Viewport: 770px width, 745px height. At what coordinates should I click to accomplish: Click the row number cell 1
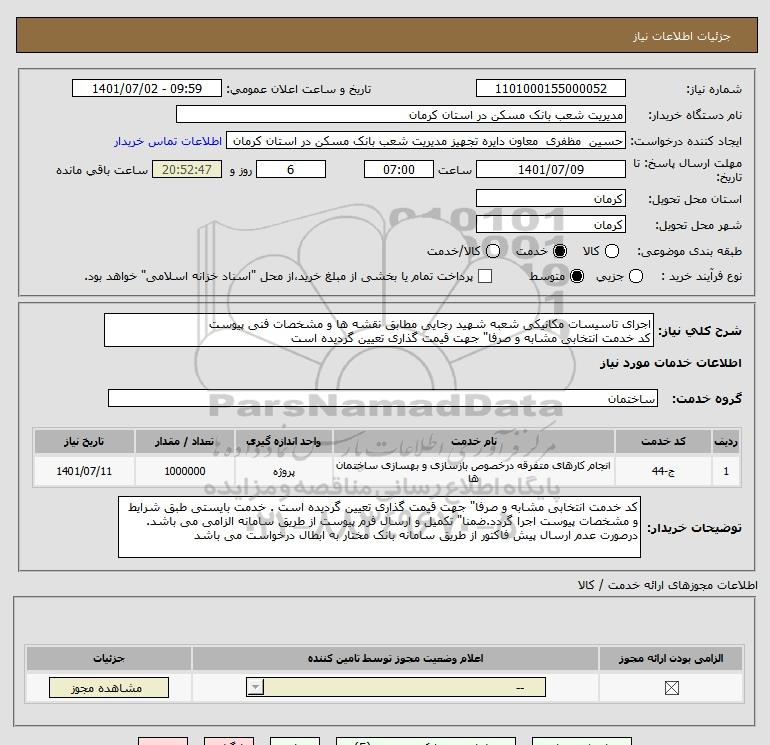[726, 471]
